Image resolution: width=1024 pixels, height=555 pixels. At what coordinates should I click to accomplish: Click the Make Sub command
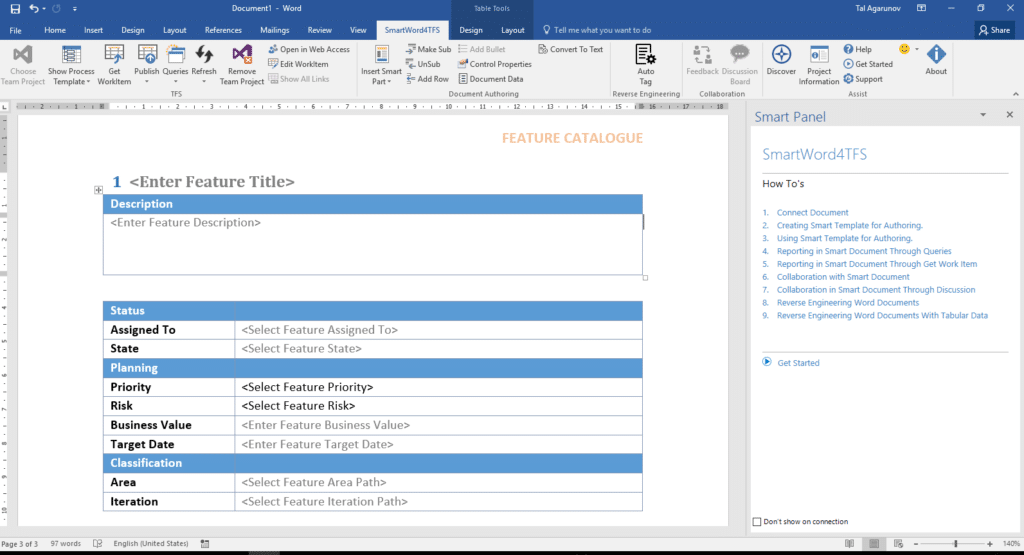coord(428,49)
